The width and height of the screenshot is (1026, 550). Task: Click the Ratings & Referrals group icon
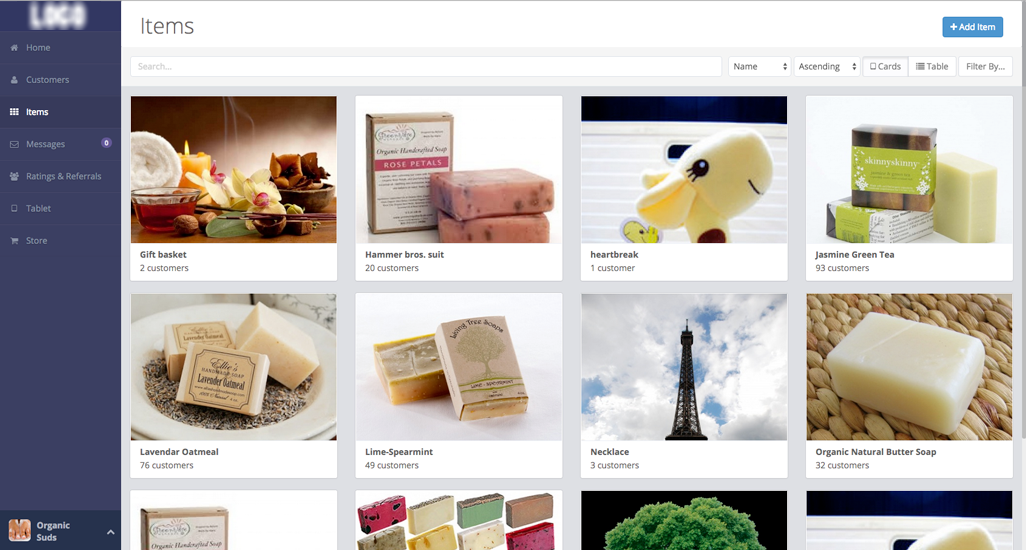click(x=14, y=176)
